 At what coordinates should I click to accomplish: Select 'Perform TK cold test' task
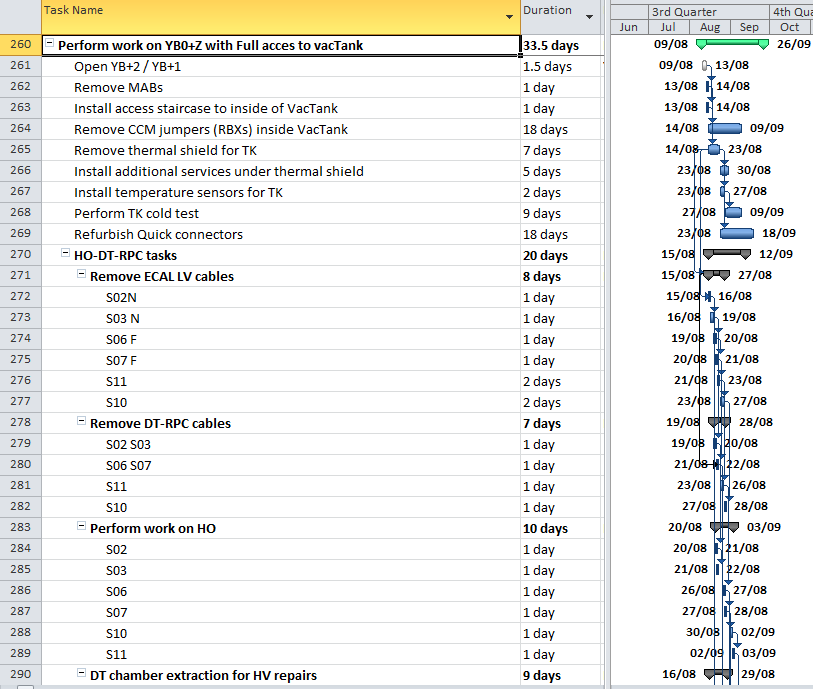point(136,214)
